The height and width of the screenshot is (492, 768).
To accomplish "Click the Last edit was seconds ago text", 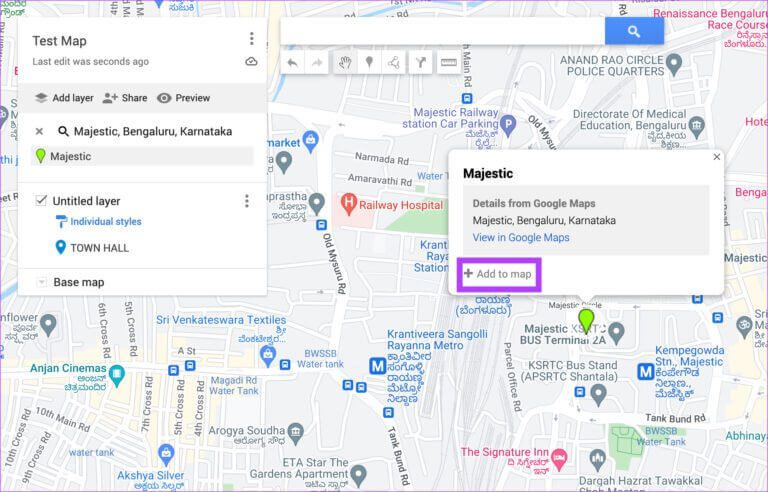I will (x=91, y=62).
